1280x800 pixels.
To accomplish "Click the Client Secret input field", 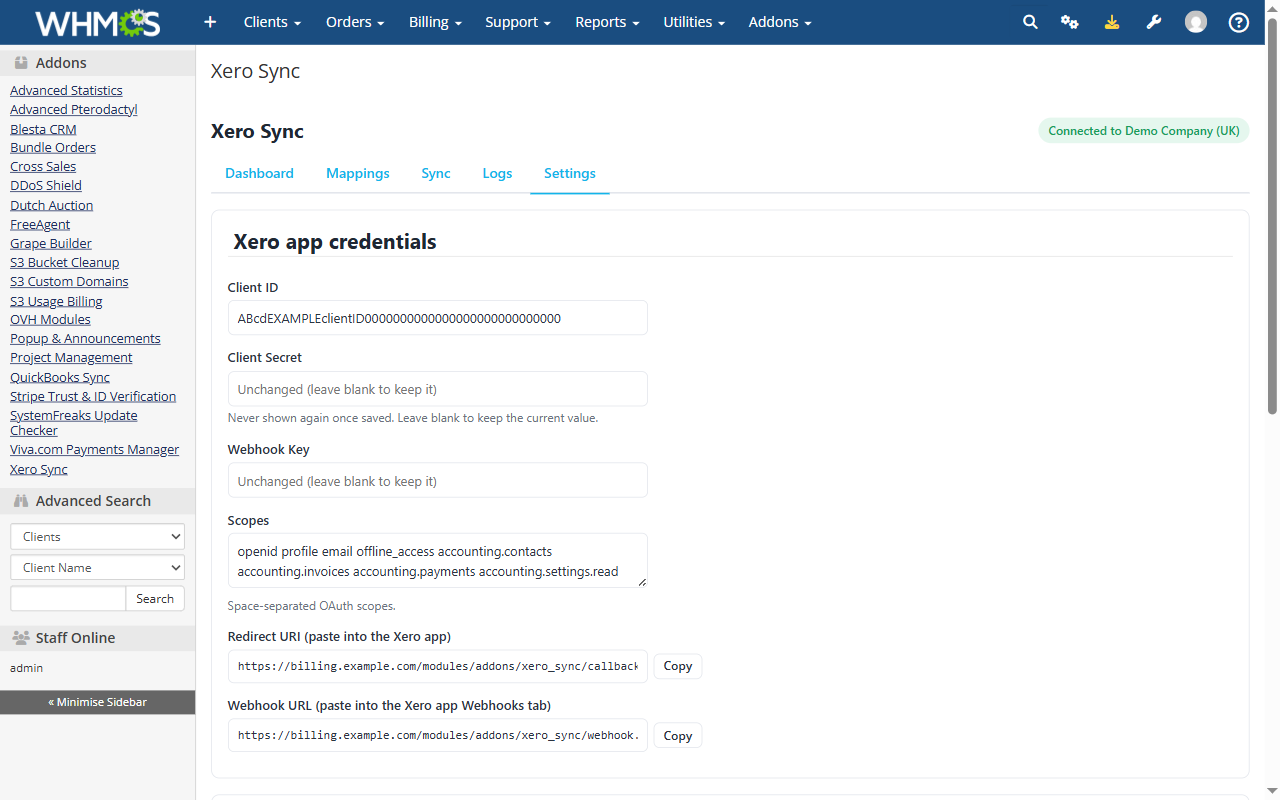I will click(438, 389).
